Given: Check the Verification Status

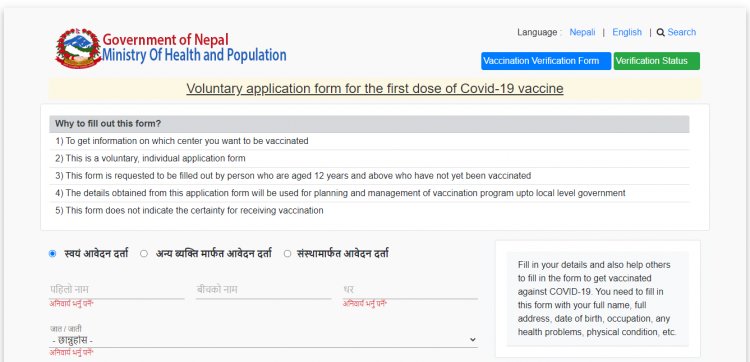Looking at the screenshot, I should (656, 61).
